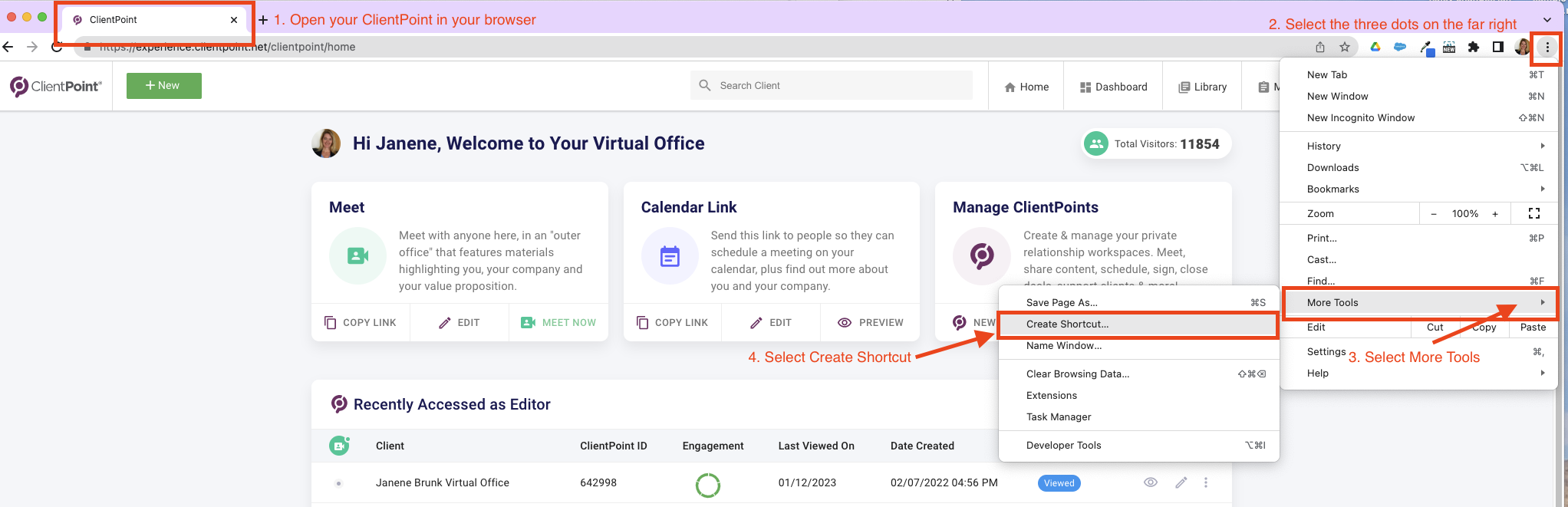The width and height of the screenshot is (1568, 507).
Task: Open Dashboard in navigation bar
Action: (1114, 87)
